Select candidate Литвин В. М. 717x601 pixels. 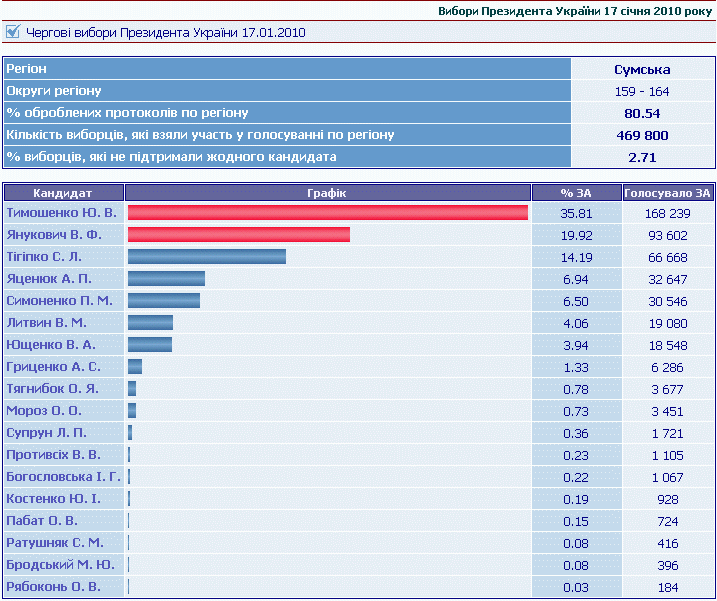47,323
